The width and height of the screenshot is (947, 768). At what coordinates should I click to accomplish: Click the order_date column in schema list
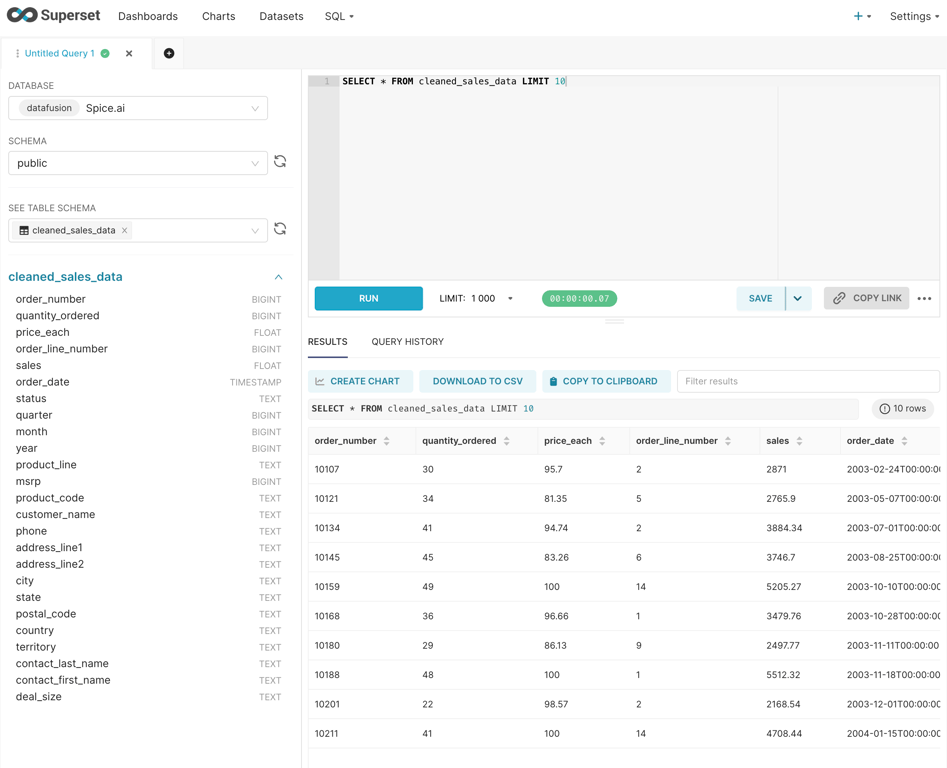(42, 382)
